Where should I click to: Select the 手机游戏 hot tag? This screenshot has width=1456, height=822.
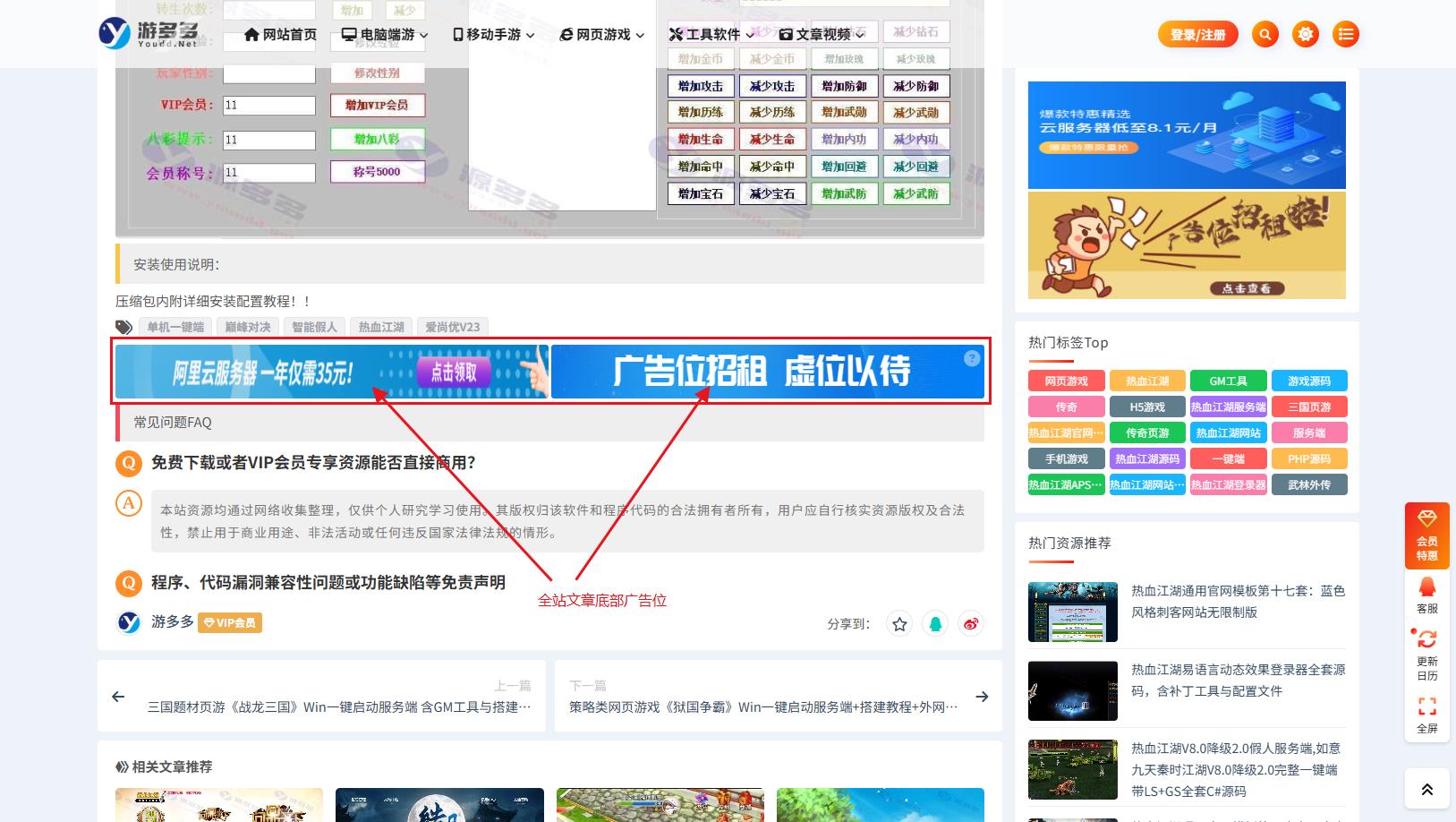1067,459
